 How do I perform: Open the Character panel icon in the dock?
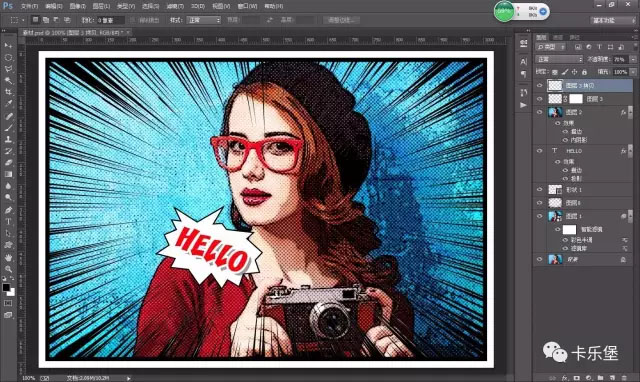point(524,62)
